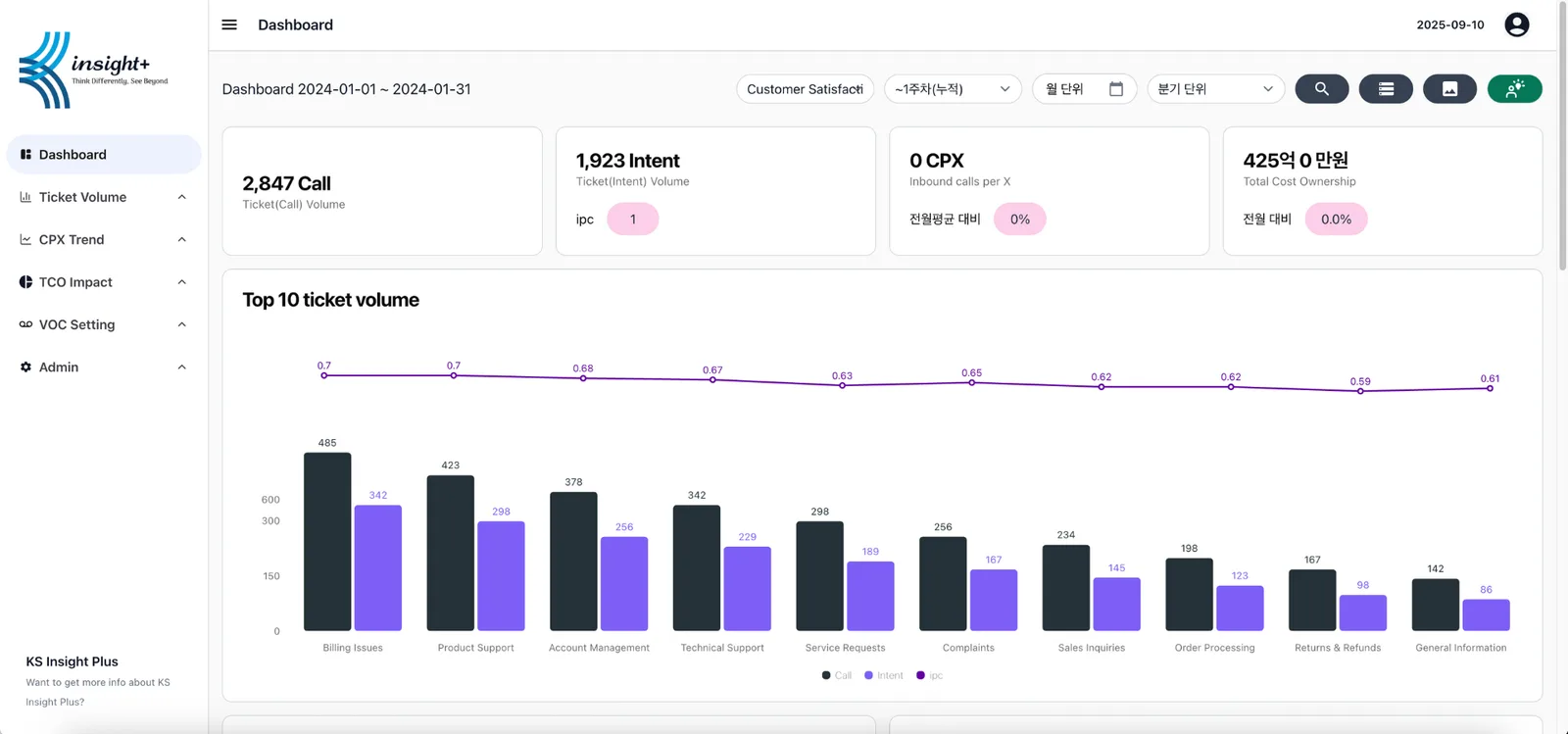Click the ipc badge showing 1

tap(633, 220)
